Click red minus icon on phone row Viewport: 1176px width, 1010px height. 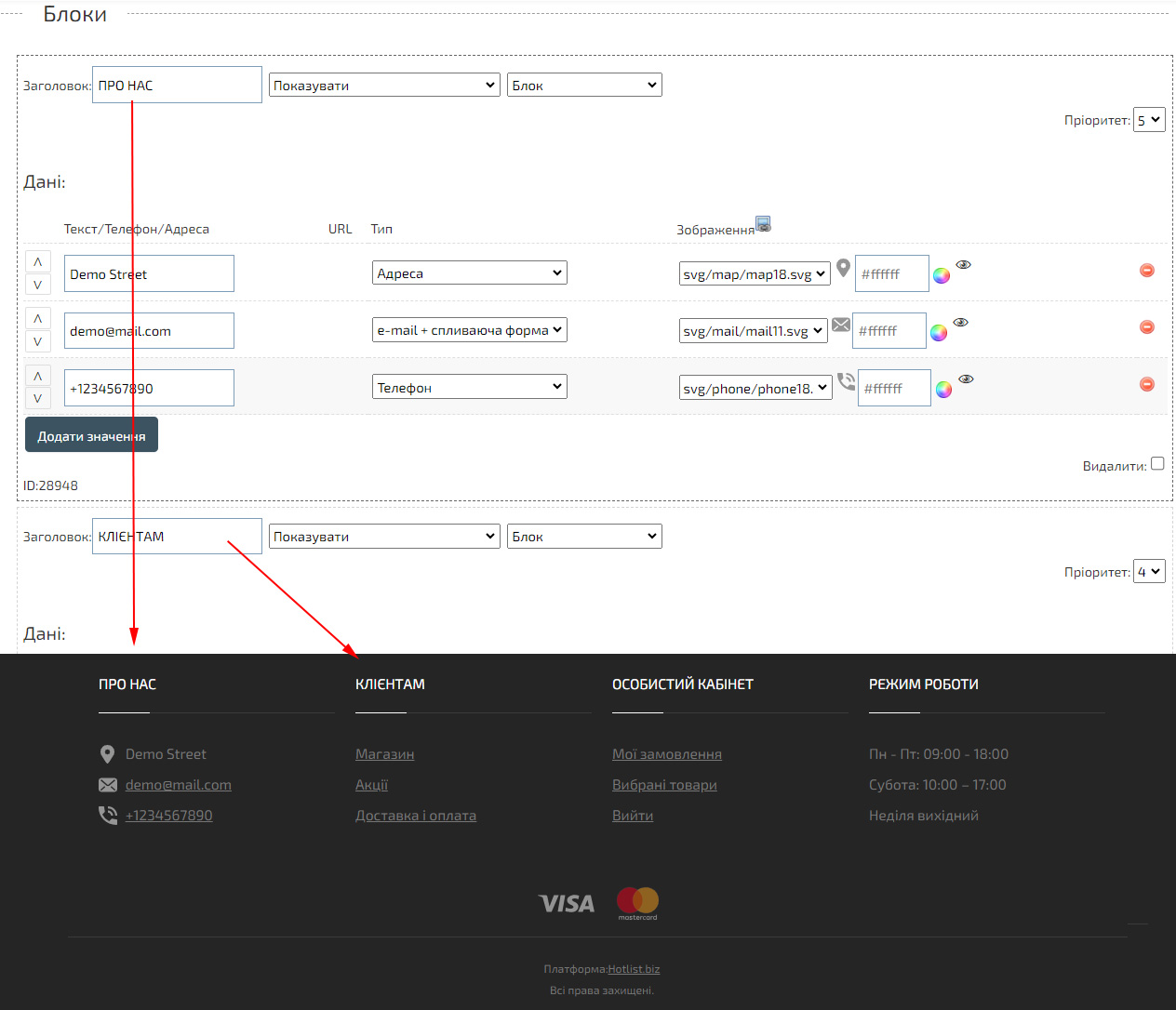tap(1146, 384)
